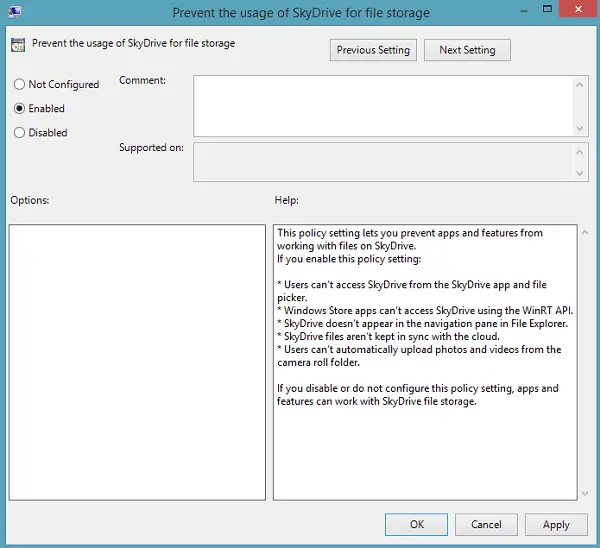Image resolution: width=600 pixels, height=548 pixels.
Task: Maximize the policy window
Action: [x=547, y=9]
